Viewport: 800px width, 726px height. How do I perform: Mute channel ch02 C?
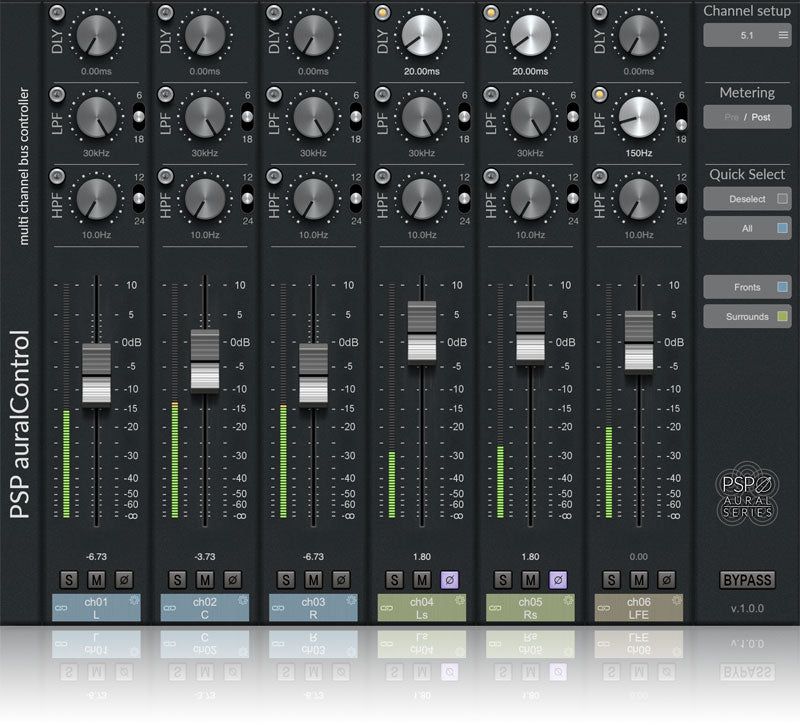tap(205, 580)
